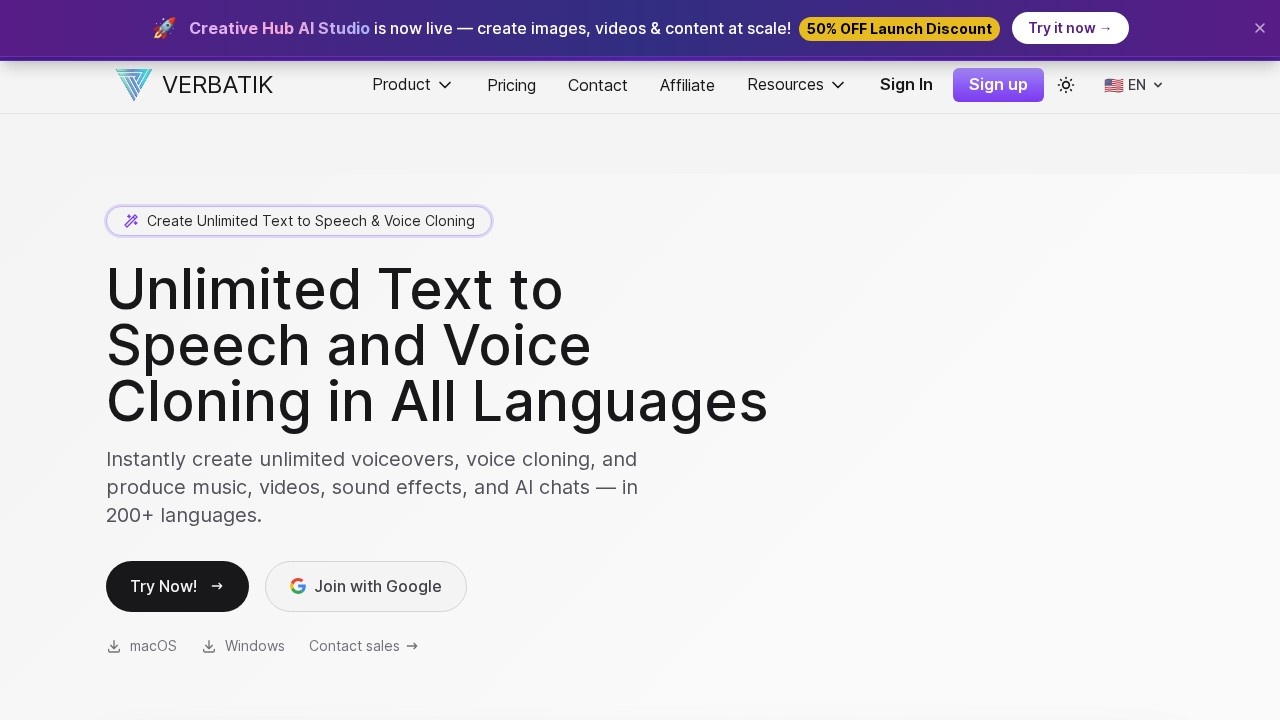The image size is (1280, 720).
Task: Click the 50% OFF Launch Discount badge
Action: coord(899,29)
